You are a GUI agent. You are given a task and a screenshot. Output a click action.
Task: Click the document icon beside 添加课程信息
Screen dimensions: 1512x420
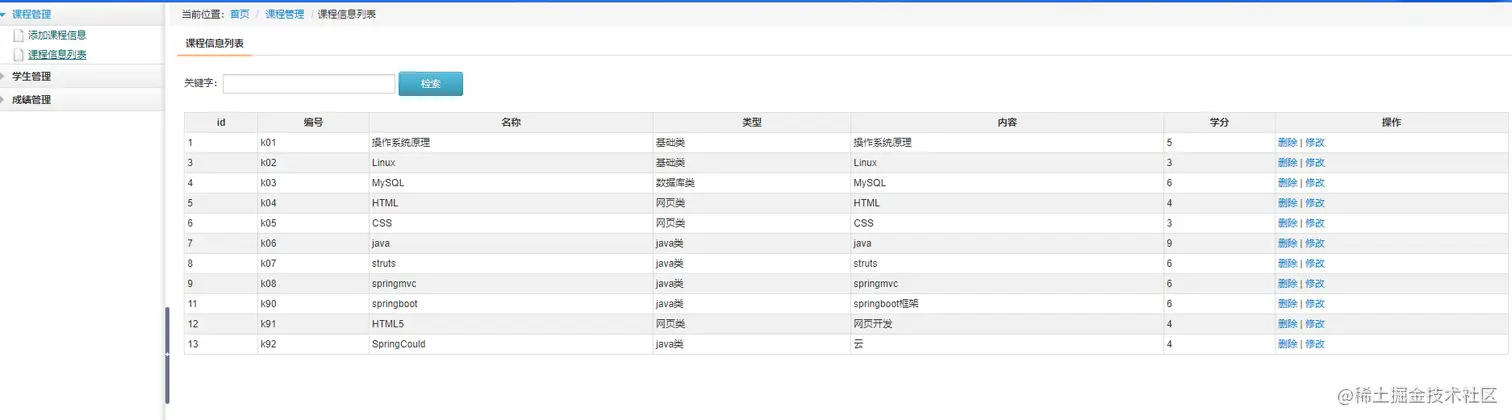(x=18, y=35)
